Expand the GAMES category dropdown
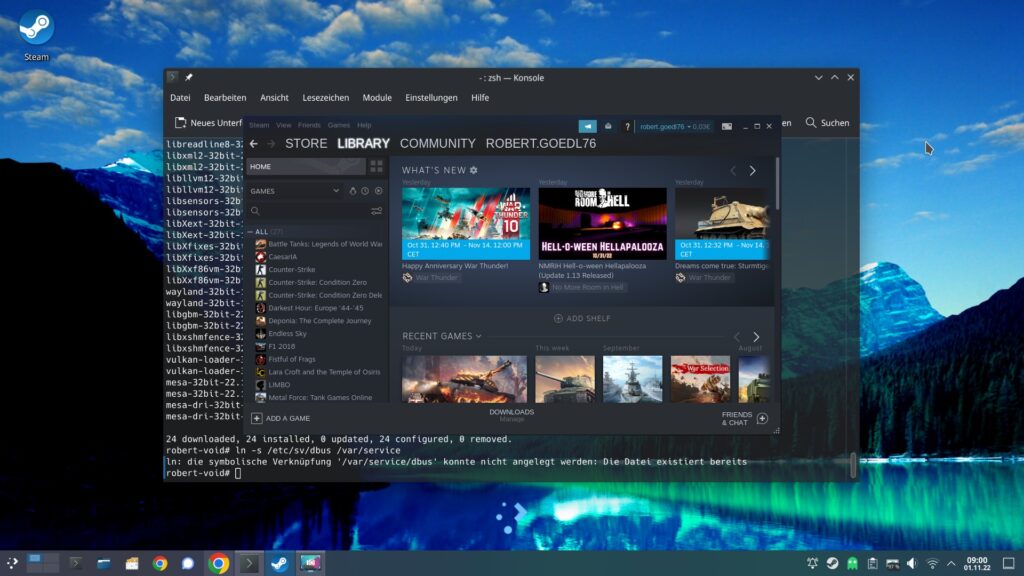 pos(336,191)
